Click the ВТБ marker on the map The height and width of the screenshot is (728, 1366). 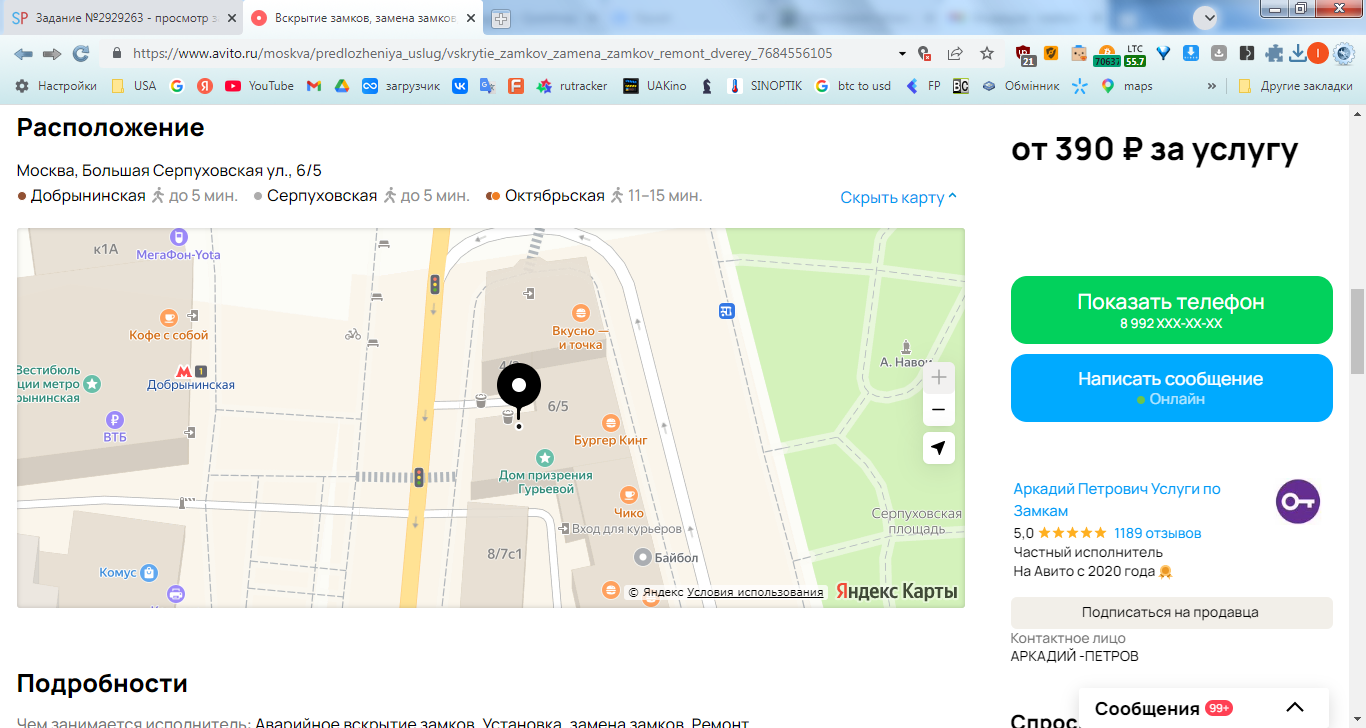(x=116, y=419)
